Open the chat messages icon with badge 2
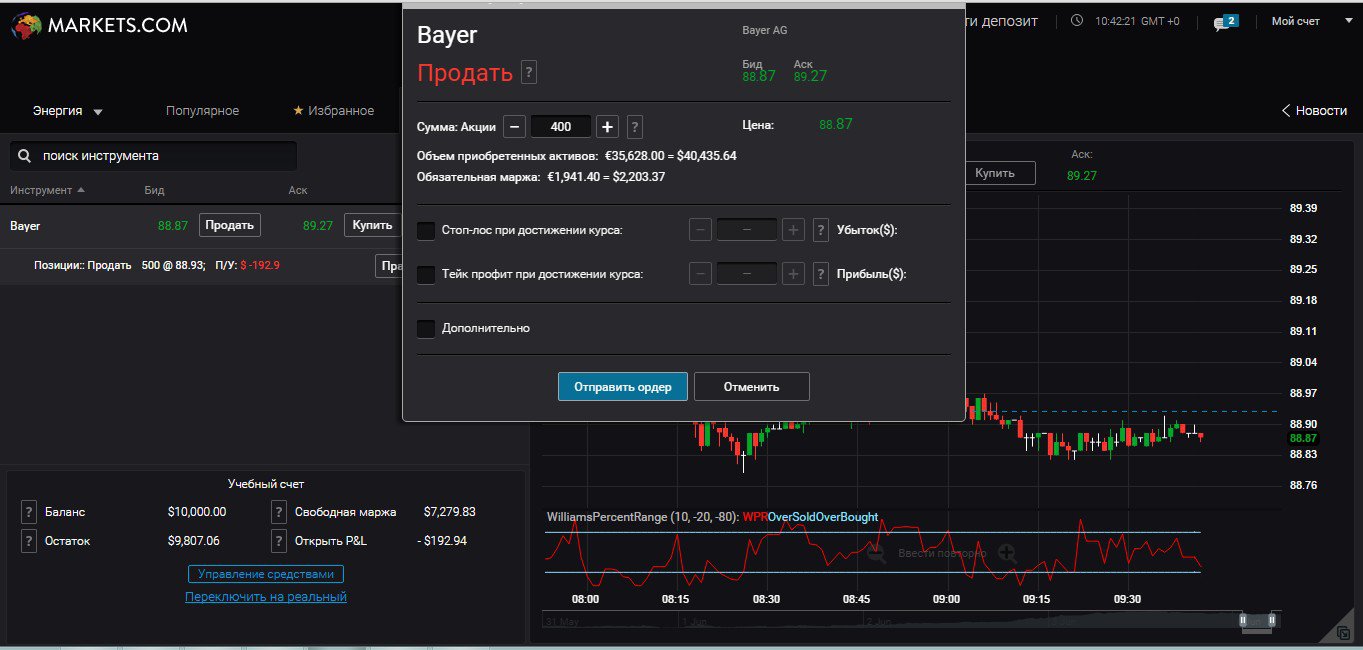Image resolution: width=1363 pixels, height=650 pixels. click(x=1226, y=22)
